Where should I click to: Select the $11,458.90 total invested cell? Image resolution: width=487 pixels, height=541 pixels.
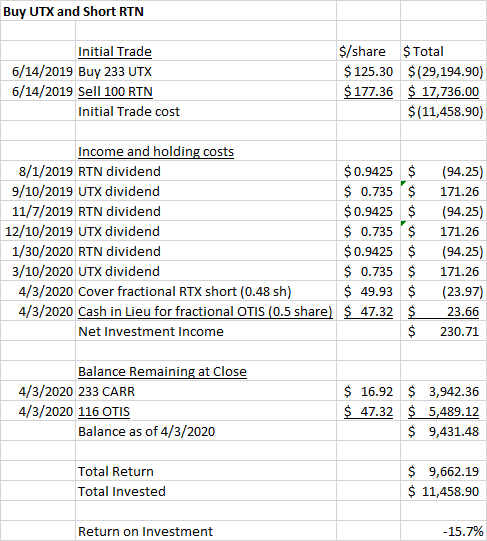444,492
